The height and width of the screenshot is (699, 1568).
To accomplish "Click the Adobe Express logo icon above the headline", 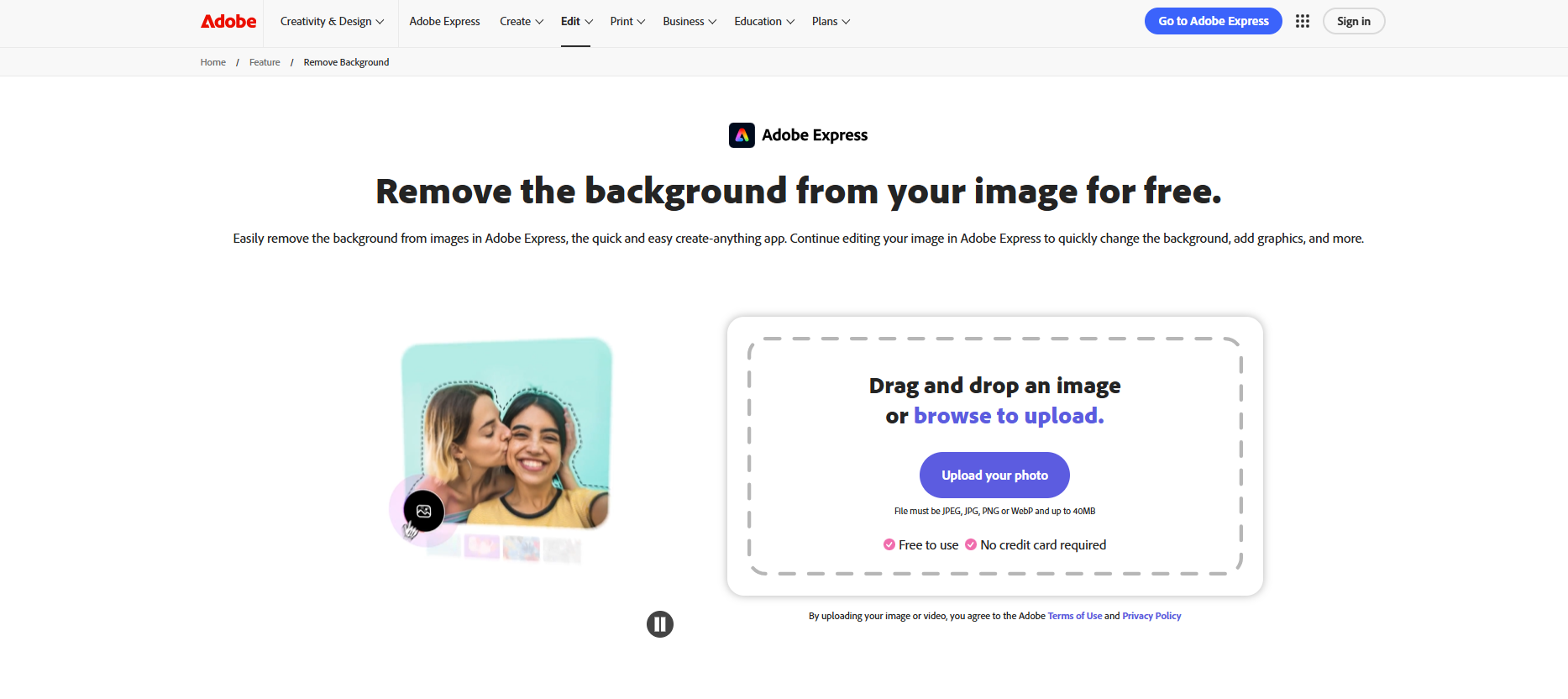I will pyautogui.click(x=742, y=135).
